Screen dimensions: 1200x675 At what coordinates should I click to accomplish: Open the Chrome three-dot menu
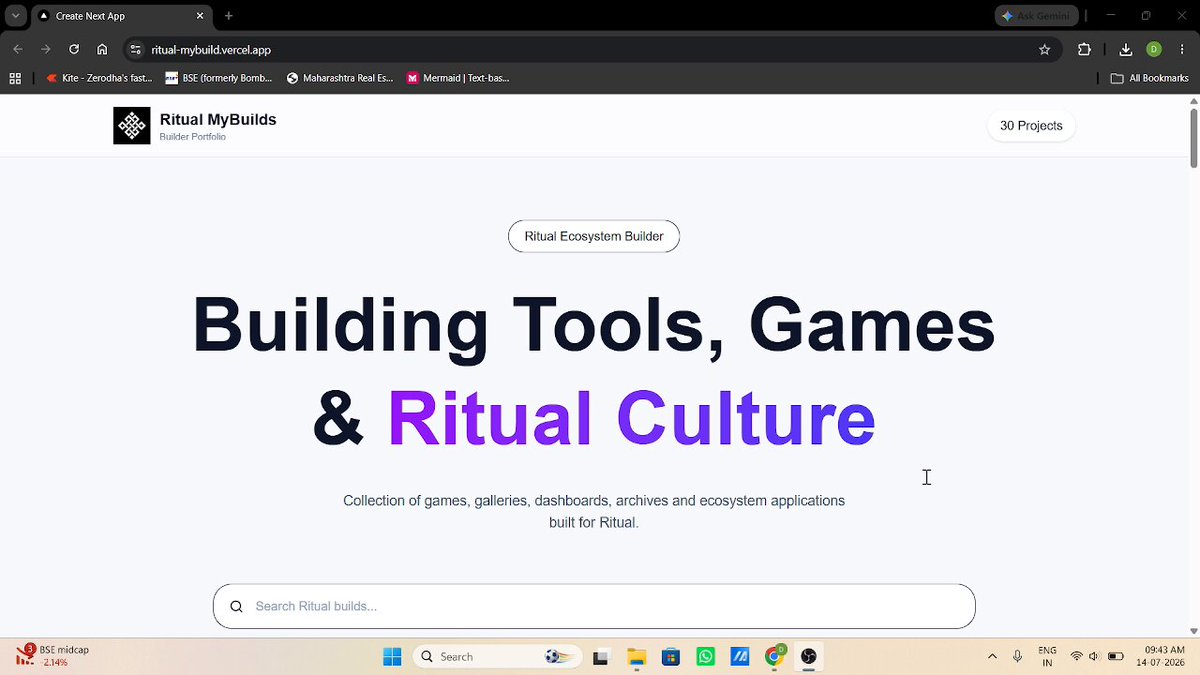coord(1182,49)
